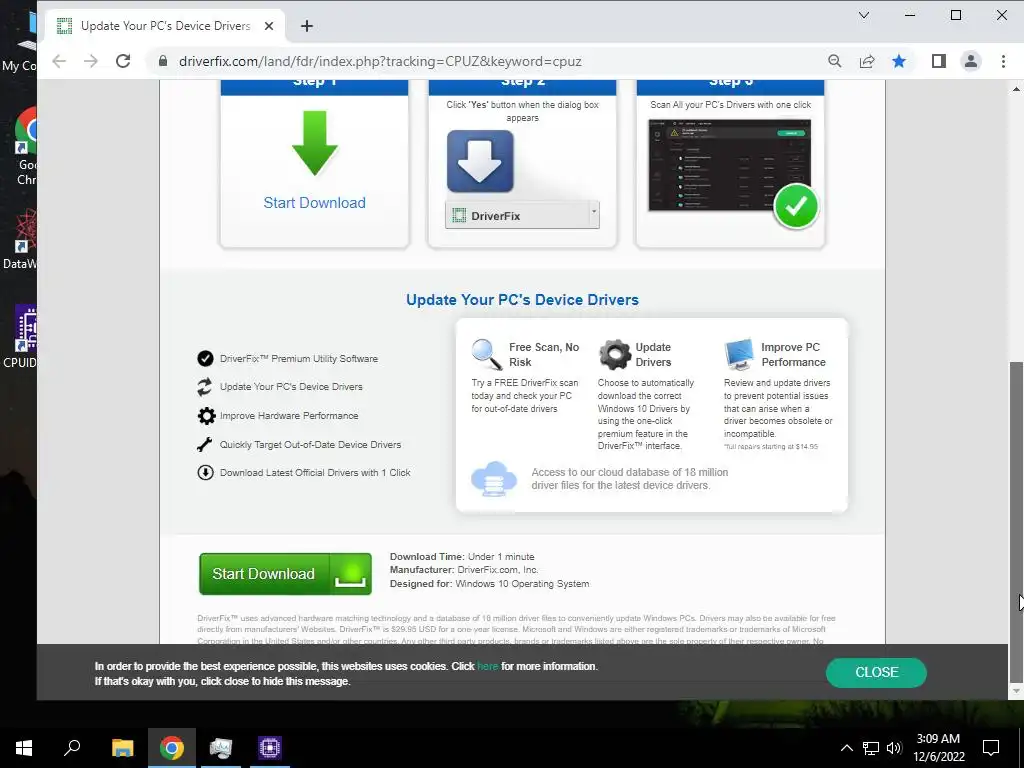Image resolution: width=1024 pixels, height=768 pixels.
Task: Click the network tray icon
Action: 871,748
